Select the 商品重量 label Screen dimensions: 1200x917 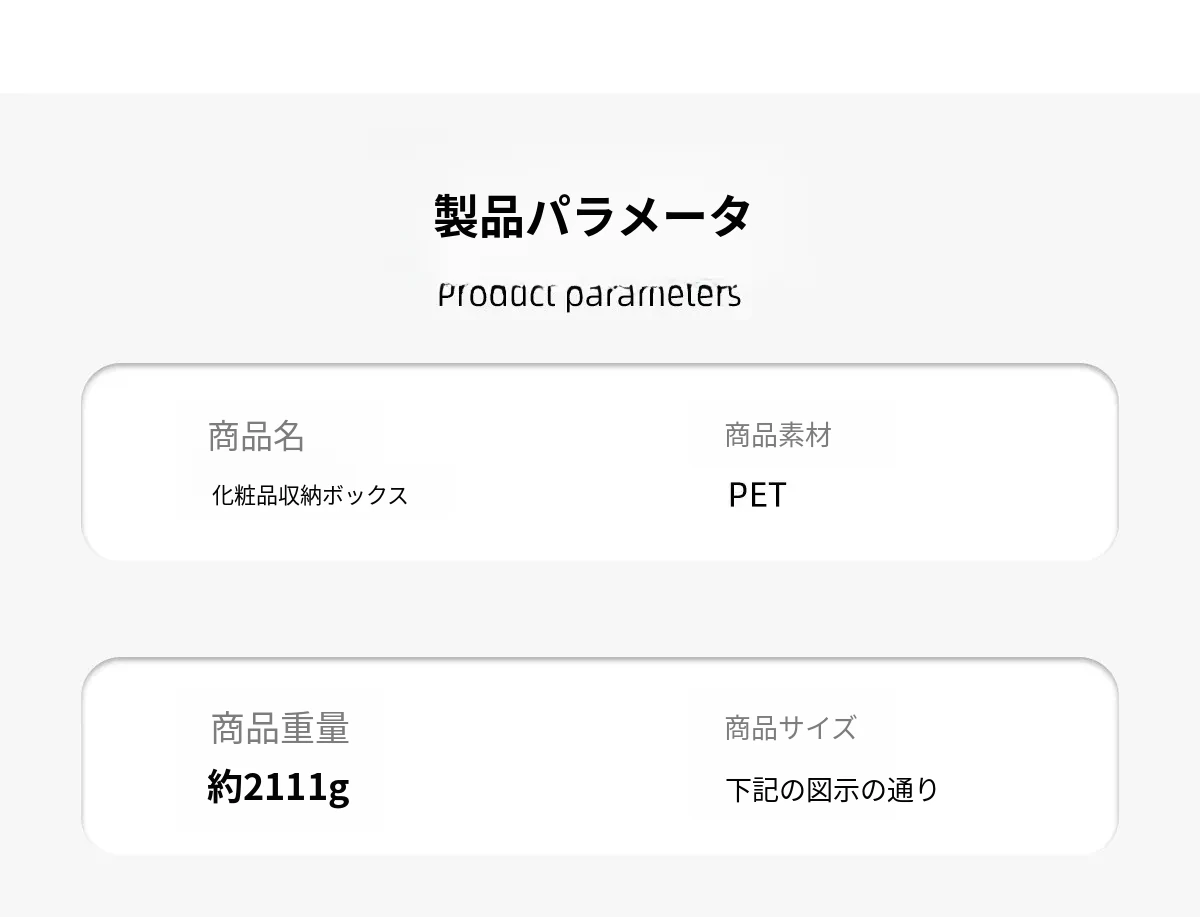tap(280, 728)
